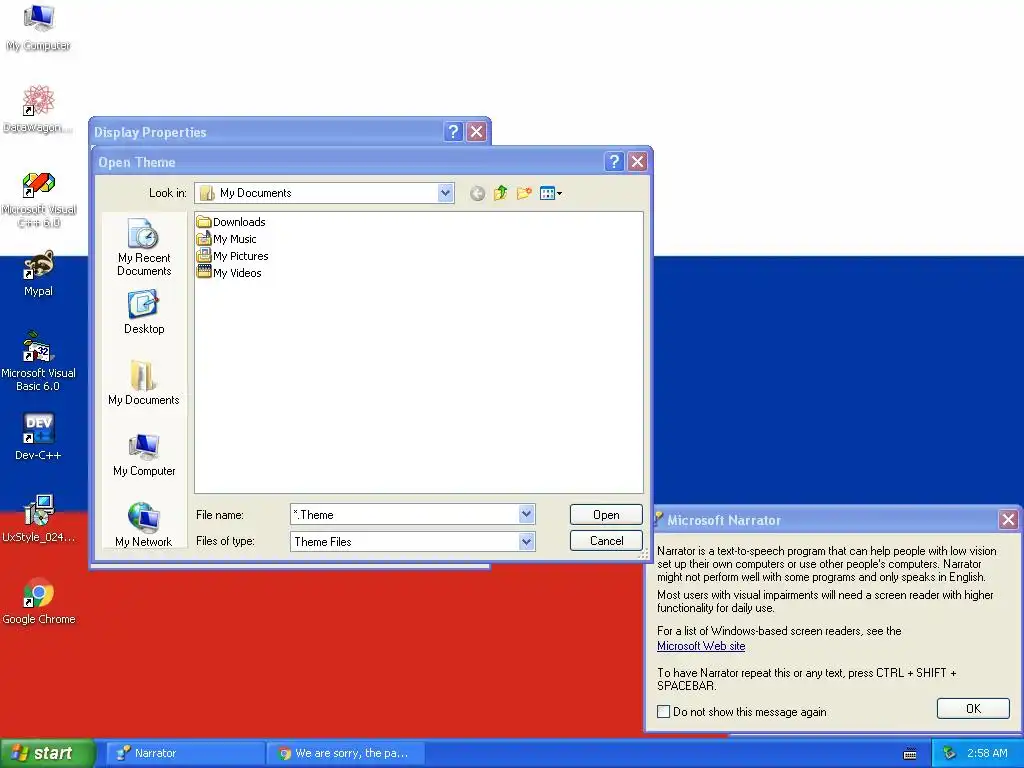Screen dimensions: 1024x768
Task: Follow the Microsoft Web site link
Action: pos(701,646)
